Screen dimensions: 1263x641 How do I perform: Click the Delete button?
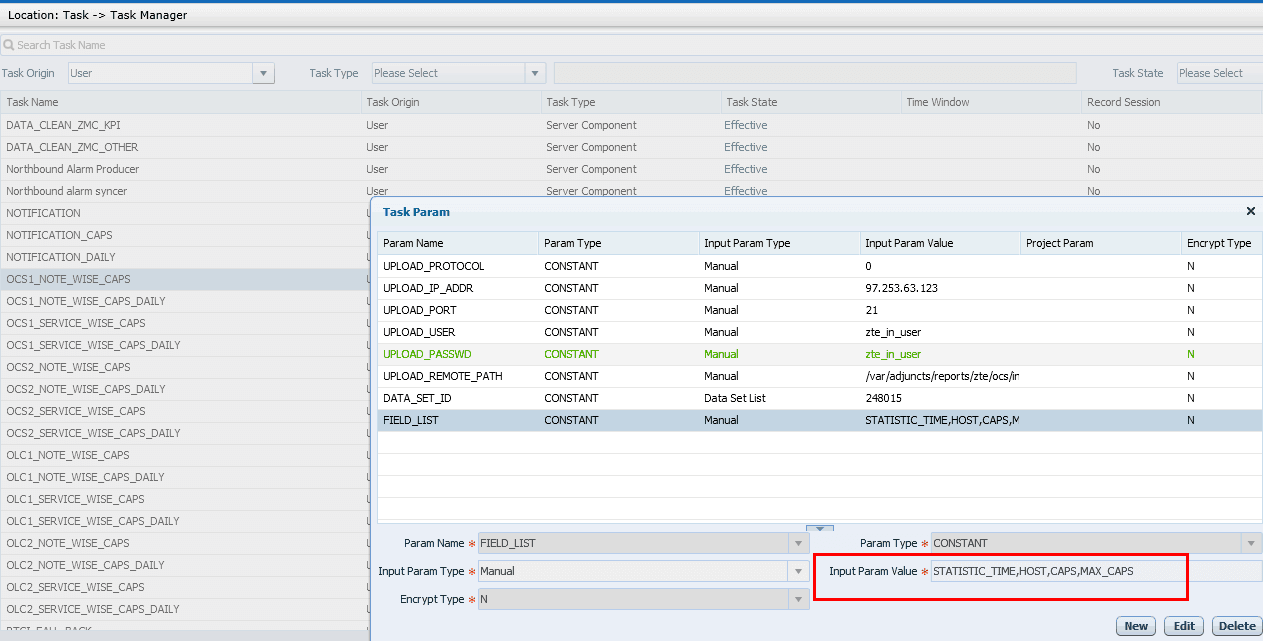click(x=1237, y=626)
